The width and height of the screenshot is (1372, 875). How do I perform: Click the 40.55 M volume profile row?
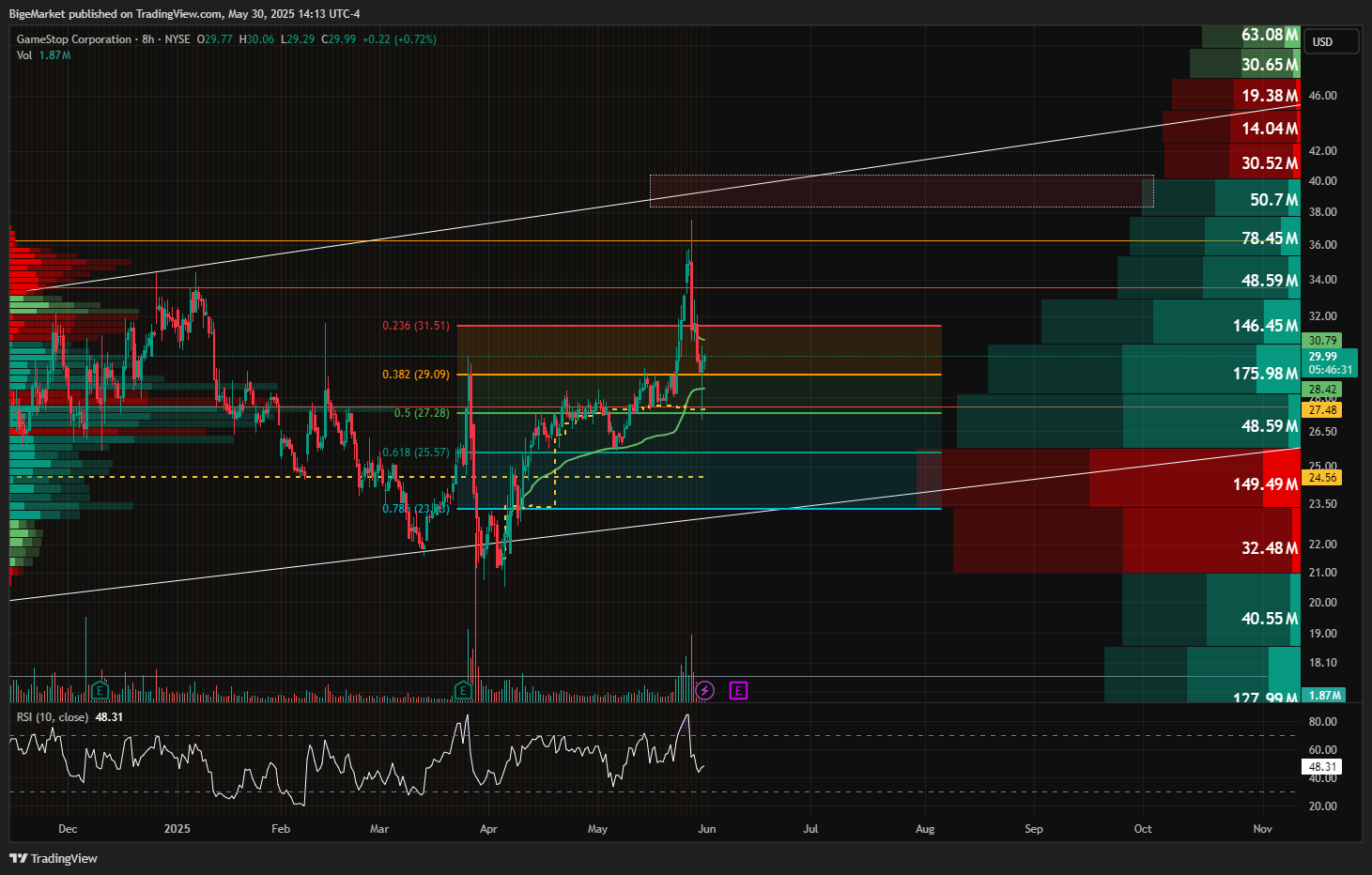point(1211,610)
